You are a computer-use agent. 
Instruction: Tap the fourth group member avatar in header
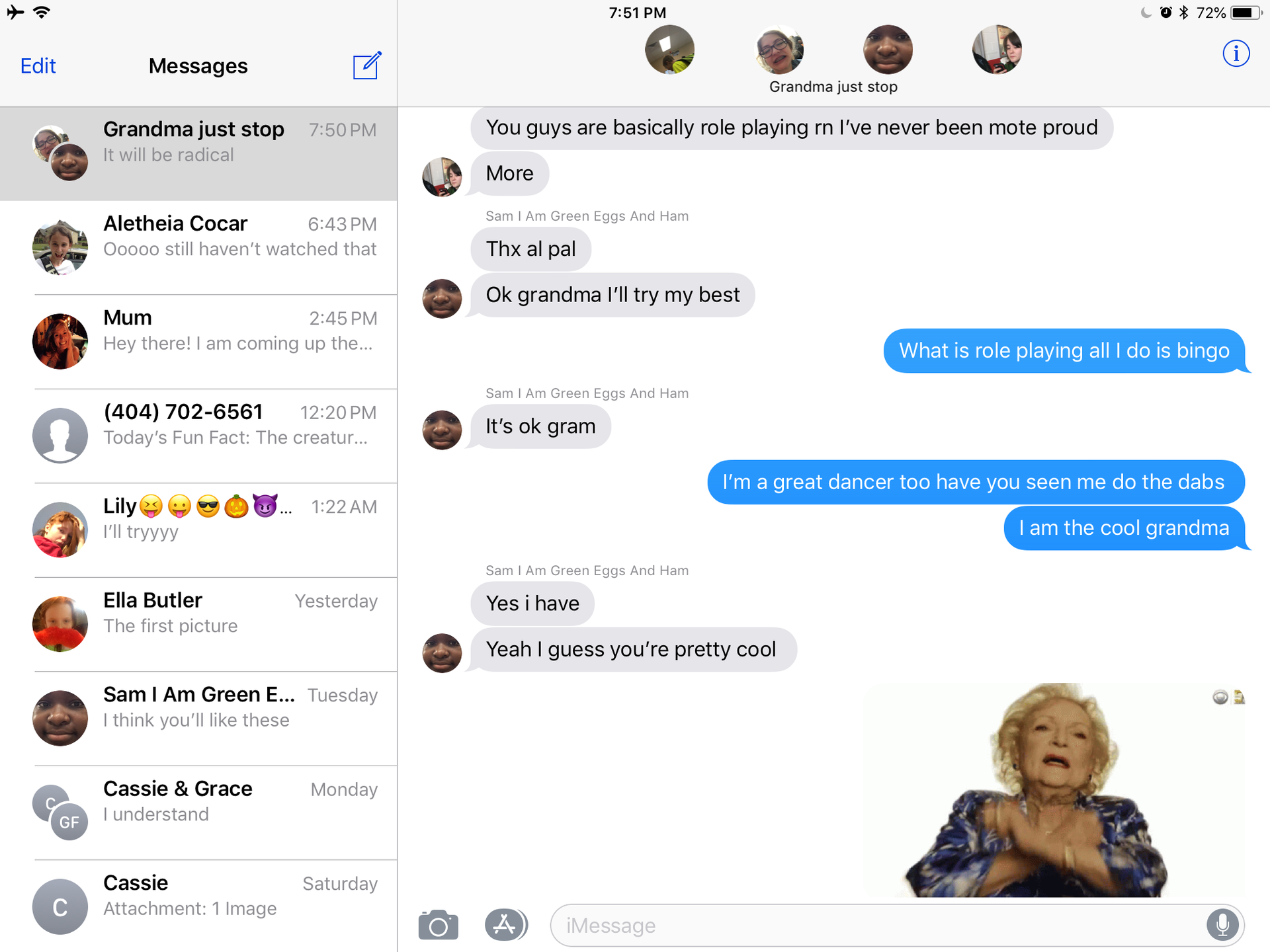pyautogui.click(x=997, y=50)
